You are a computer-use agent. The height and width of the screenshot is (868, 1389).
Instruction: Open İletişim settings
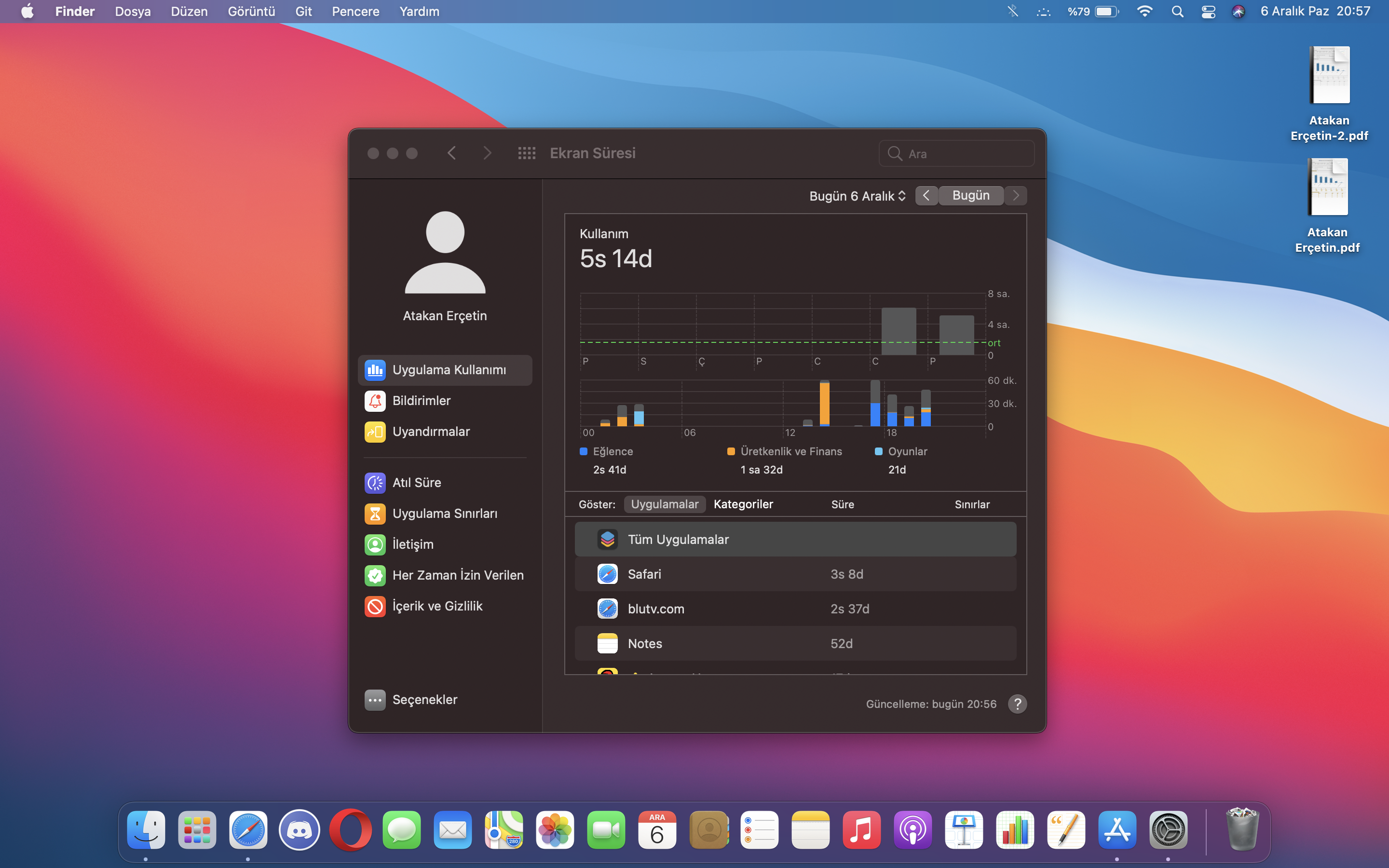click(445, 544)
